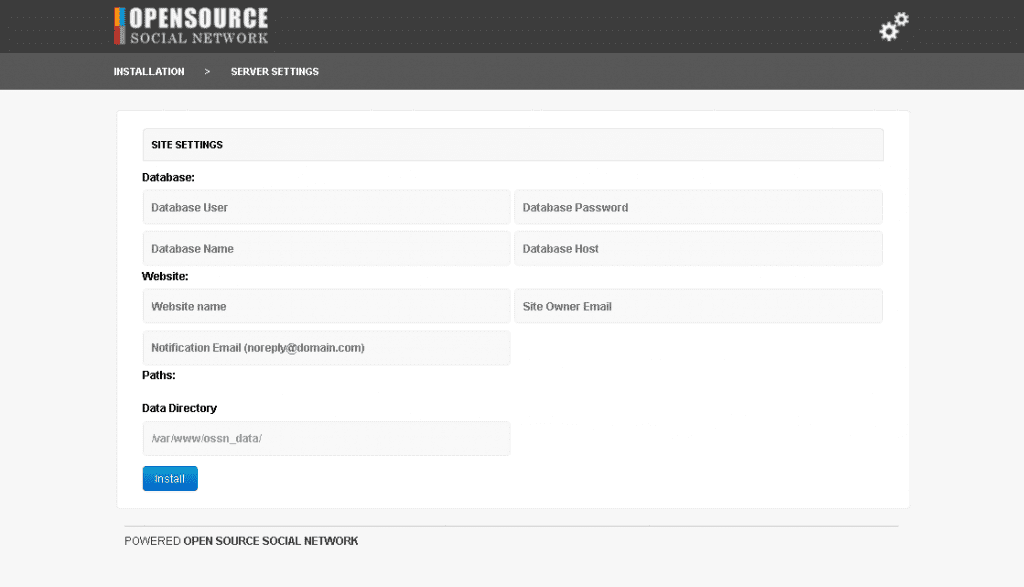Focus the Database Password field
This screenshot has width=1024, height=587.
coord(698,208)
